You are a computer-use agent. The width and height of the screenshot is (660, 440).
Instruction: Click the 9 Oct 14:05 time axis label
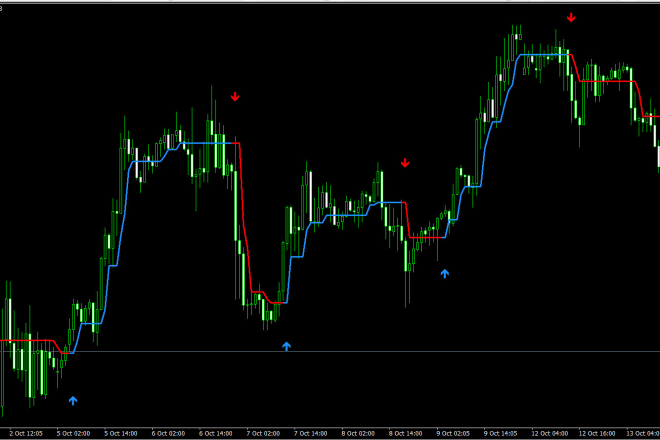point(500,434)
